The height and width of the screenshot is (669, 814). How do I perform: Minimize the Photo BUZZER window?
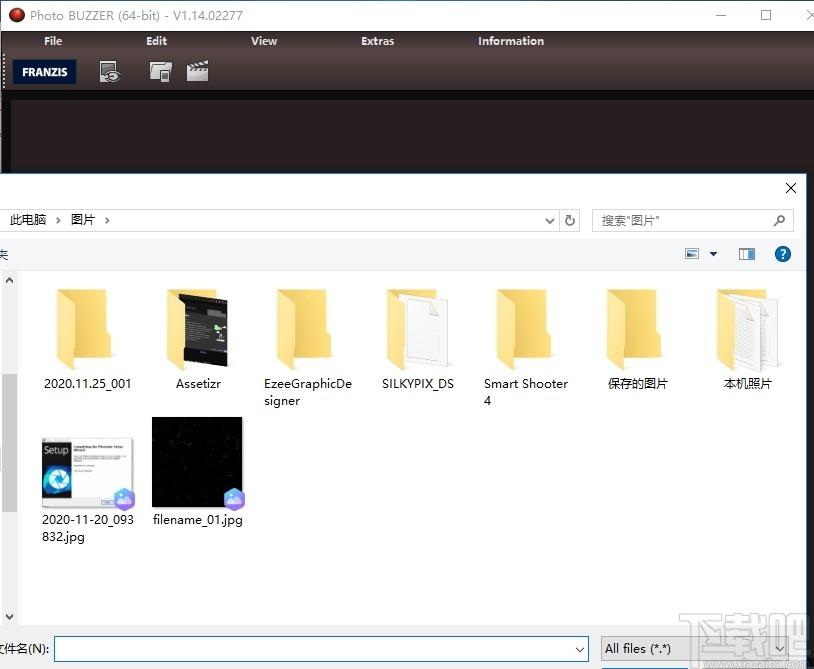[x=721, y=15]
